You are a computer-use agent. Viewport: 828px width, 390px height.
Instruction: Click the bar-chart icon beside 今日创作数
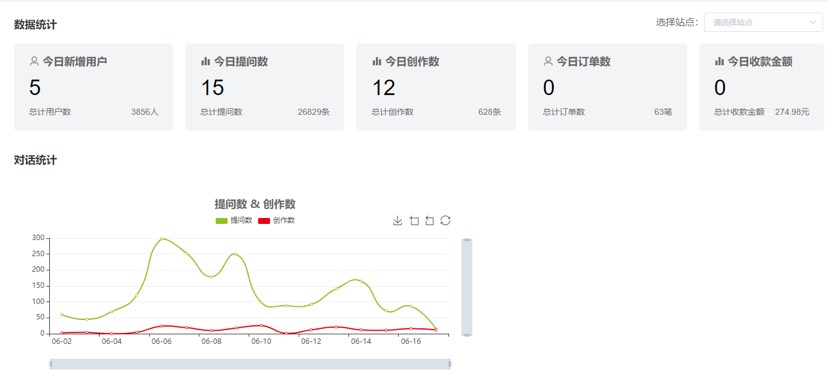pyautogui.click(x=377, y=61)
